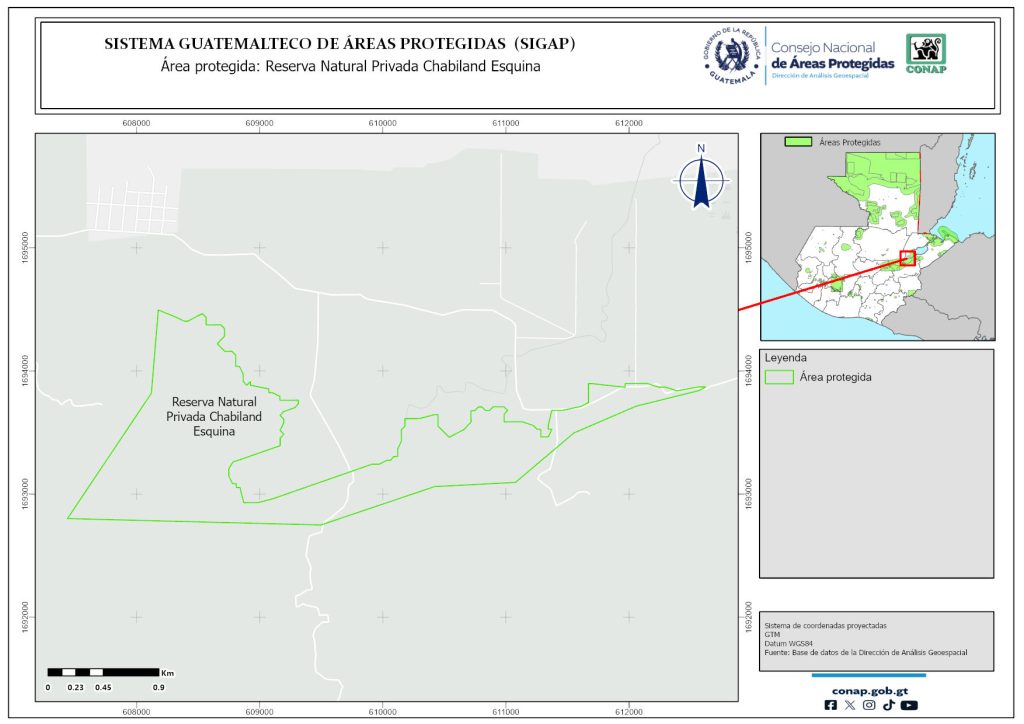Select the Áreas Protegidas swatch in inset map
Screen dimensions: 1024x724
click(x=797, y=143)
